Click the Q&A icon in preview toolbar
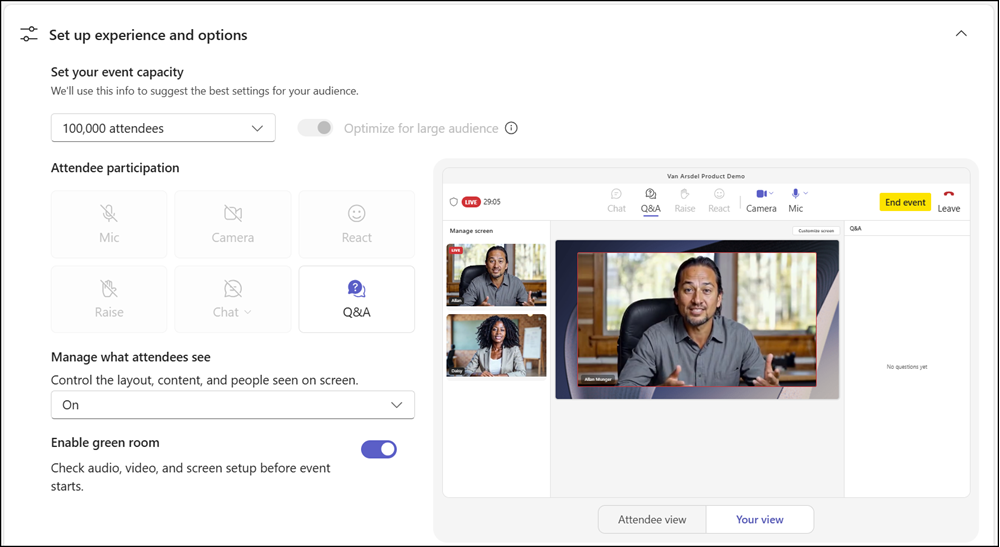 [x=651, y=194]
